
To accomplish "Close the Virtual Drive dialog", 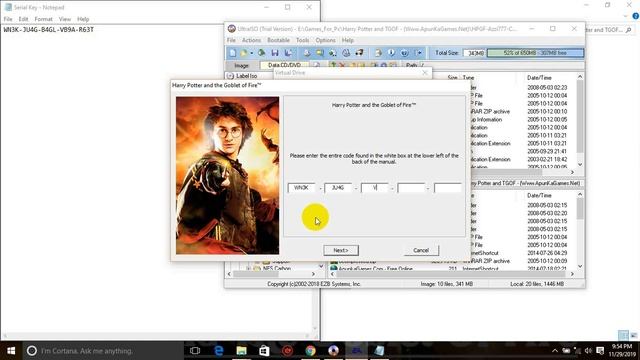I will [425, 73].
